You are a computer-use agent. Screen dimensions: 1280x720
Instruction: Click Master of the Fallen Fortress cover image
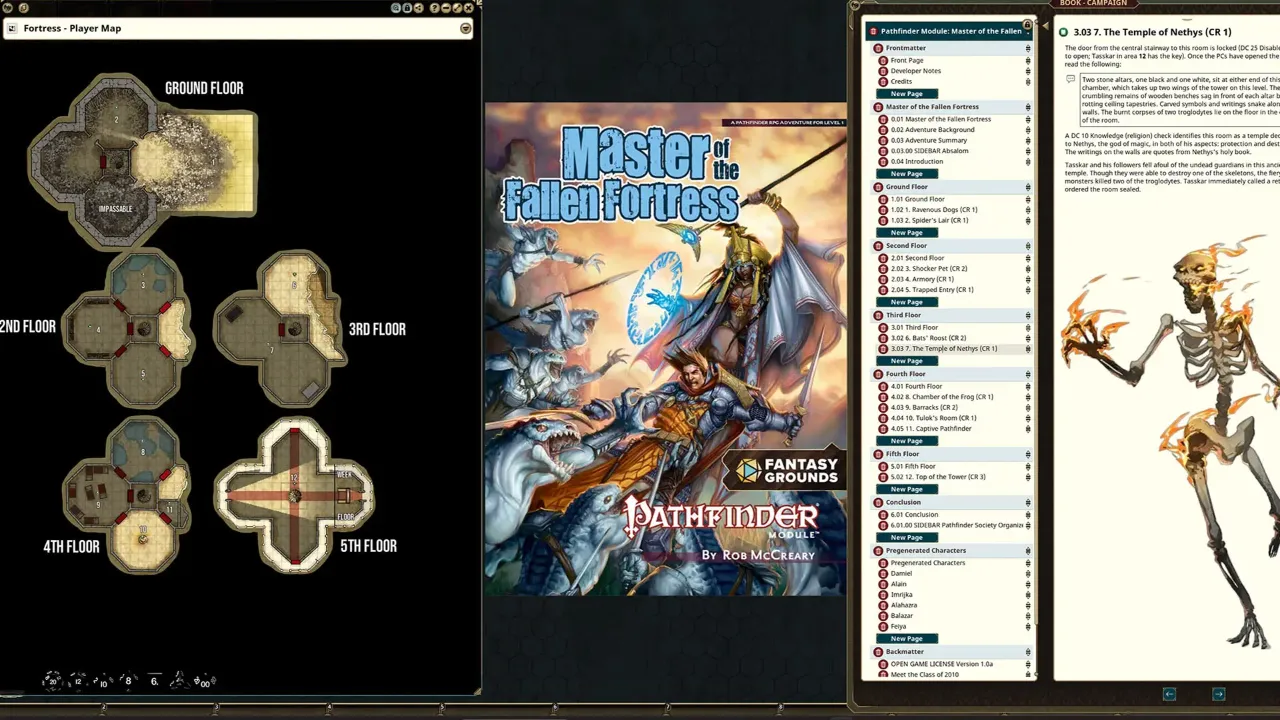pyautogui.click(x=665, y=350)
